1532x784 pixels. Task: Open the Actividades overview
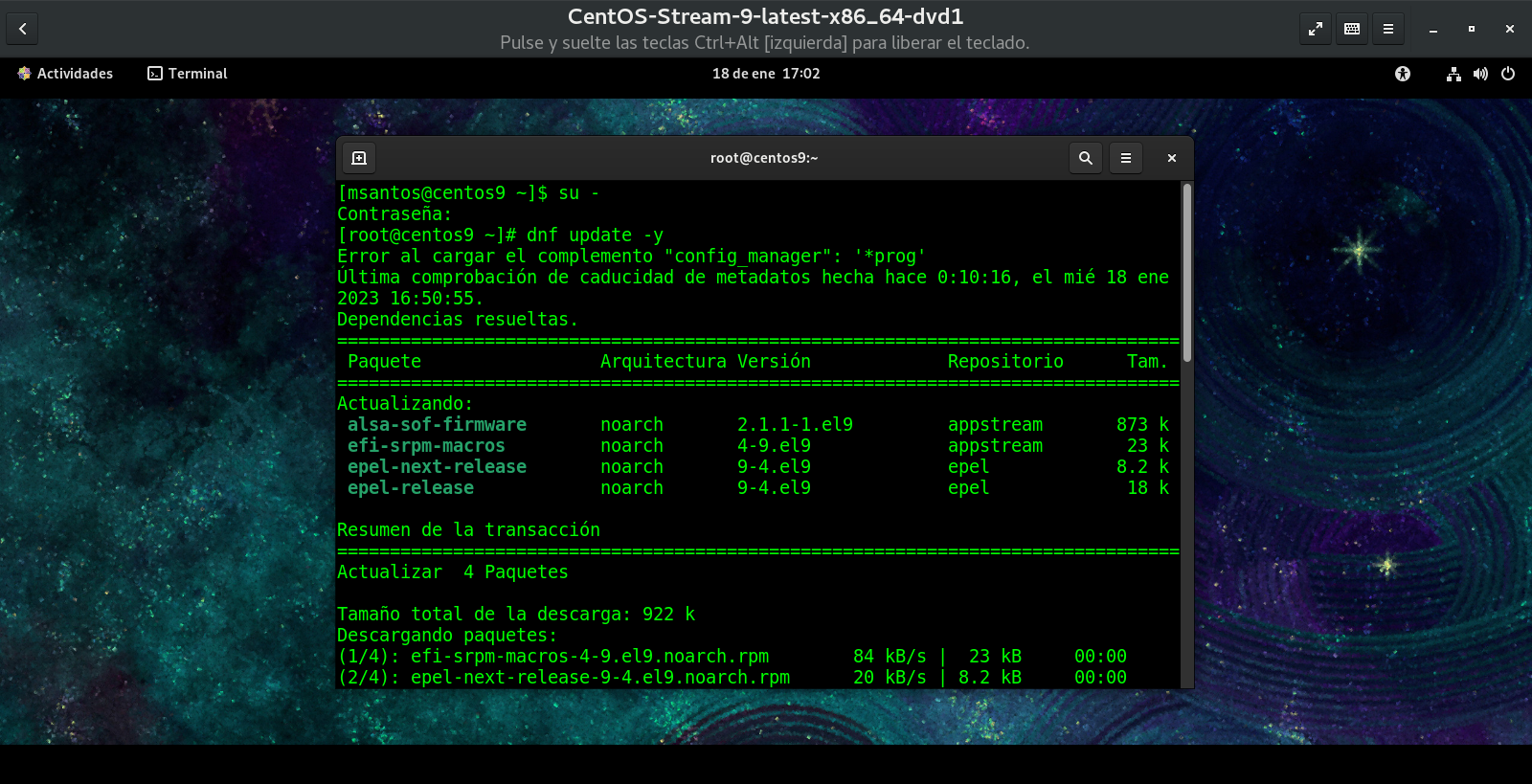tap(65, 74)
